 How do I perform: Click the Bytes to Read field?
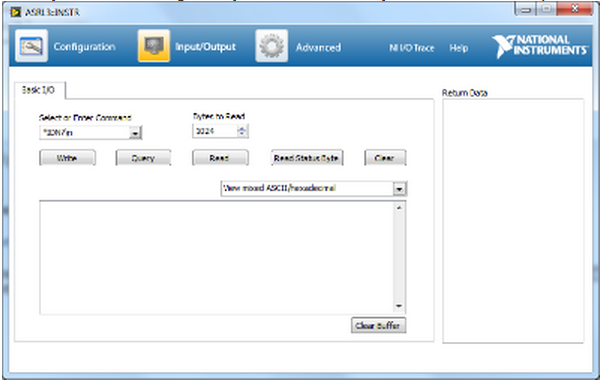click(215, 131)
